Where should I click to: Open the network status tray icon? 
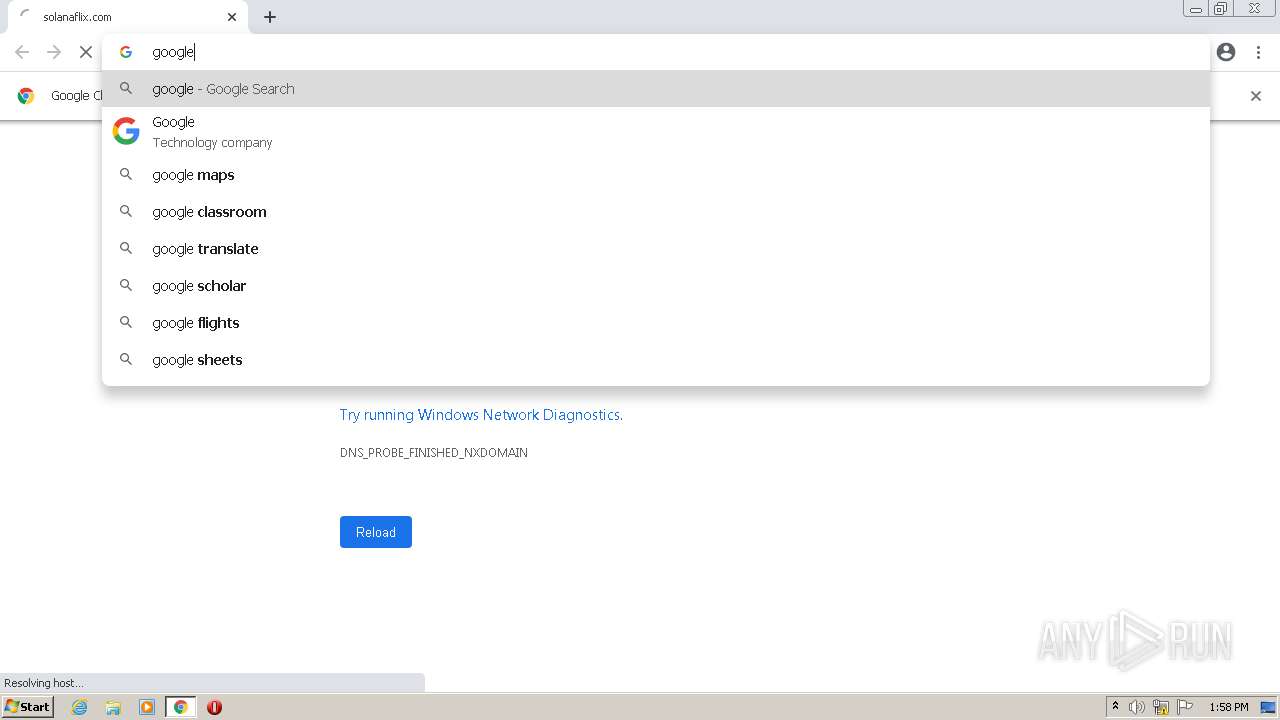1161,707
